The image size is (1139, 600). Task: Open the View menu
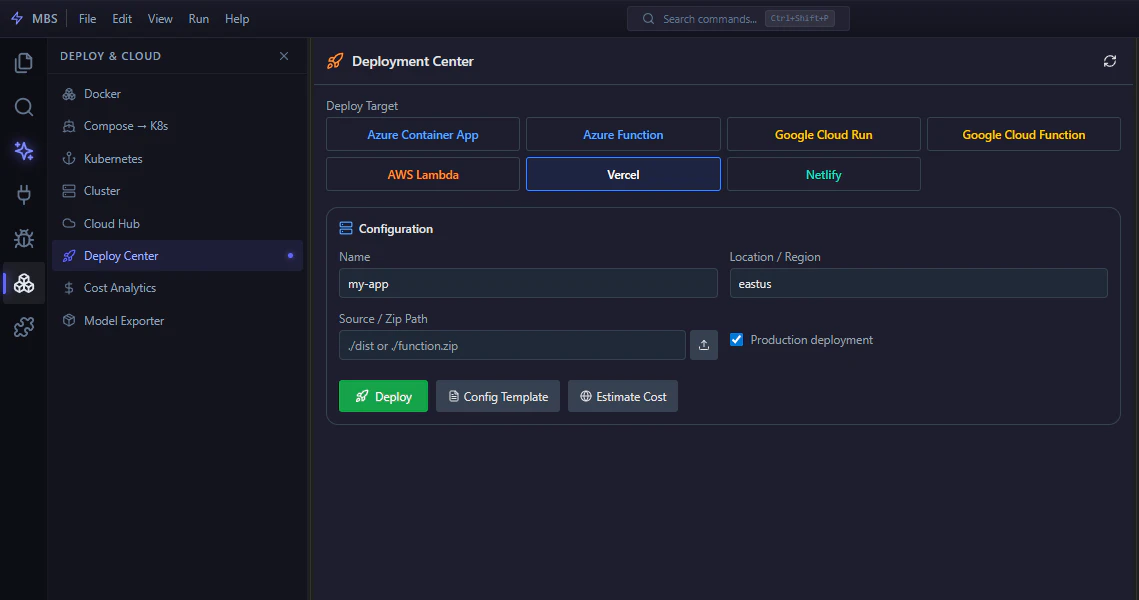160,18
